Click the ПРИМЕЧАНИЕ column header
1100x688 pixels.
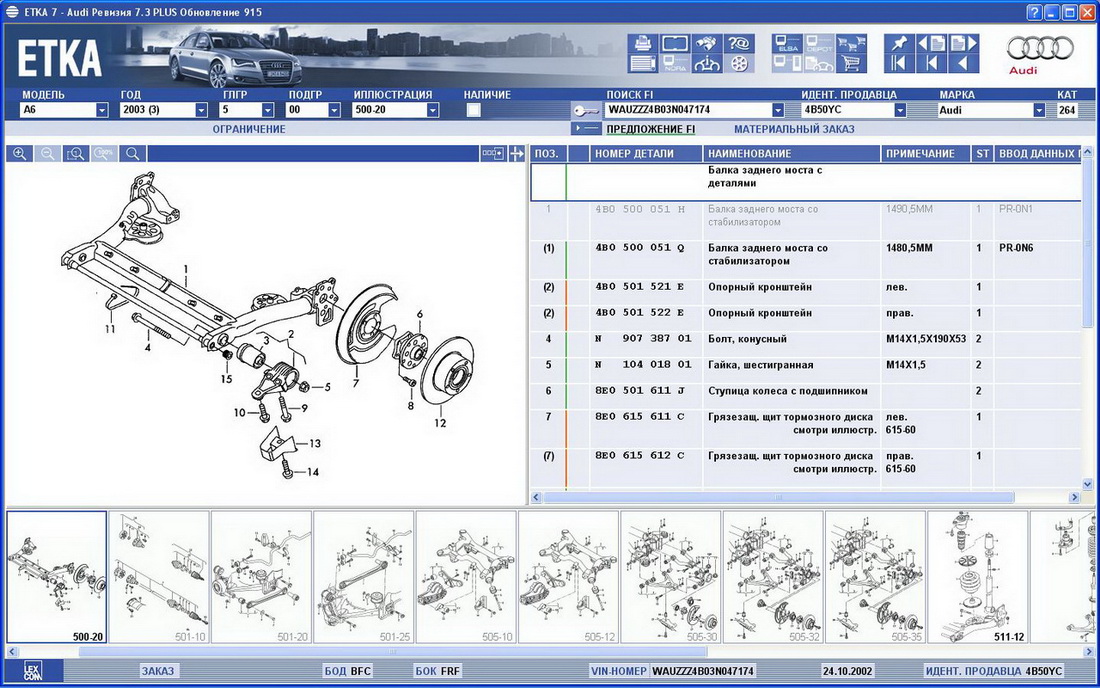pos(925,154)
